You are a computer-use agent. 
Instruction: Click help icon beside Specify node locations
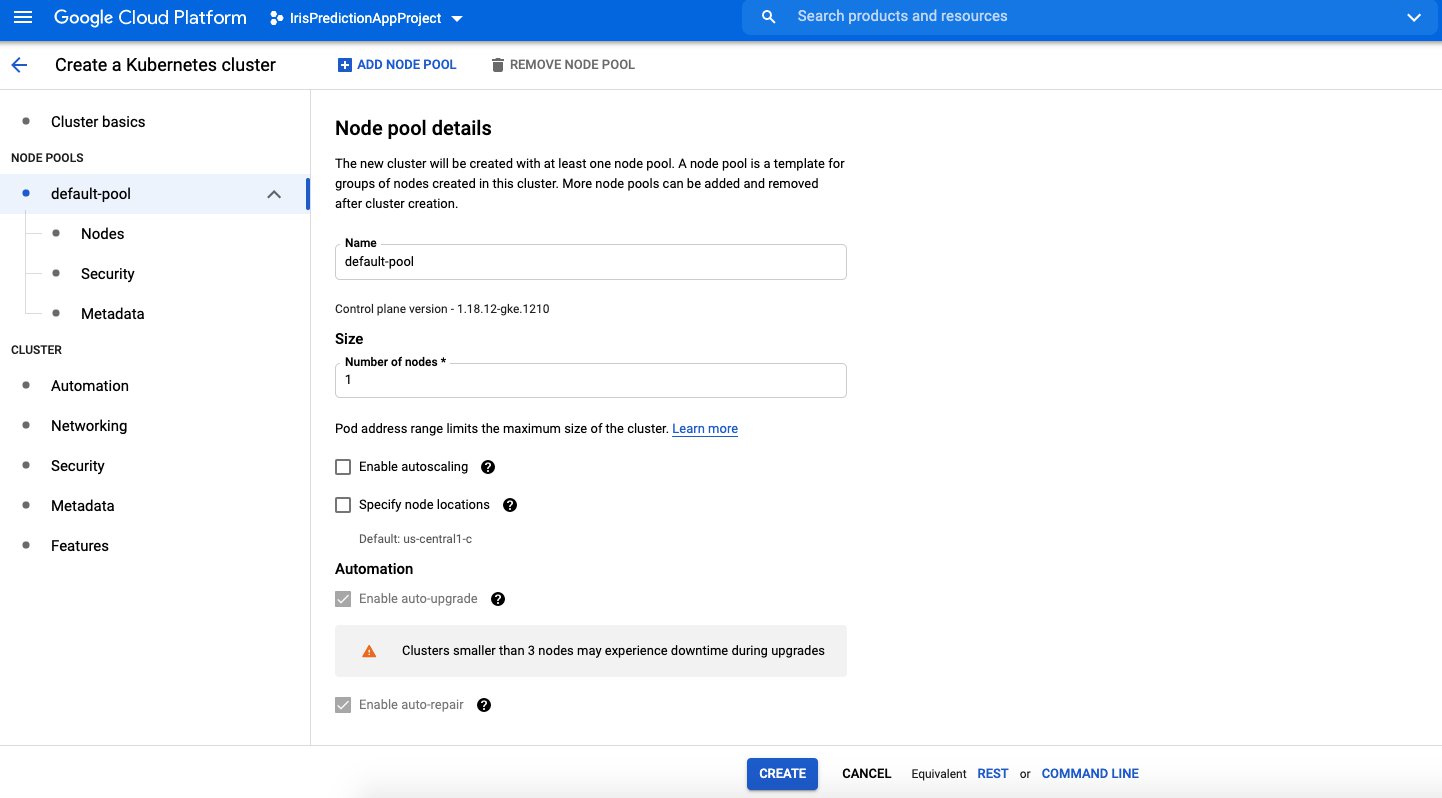(x=509, y=505)
